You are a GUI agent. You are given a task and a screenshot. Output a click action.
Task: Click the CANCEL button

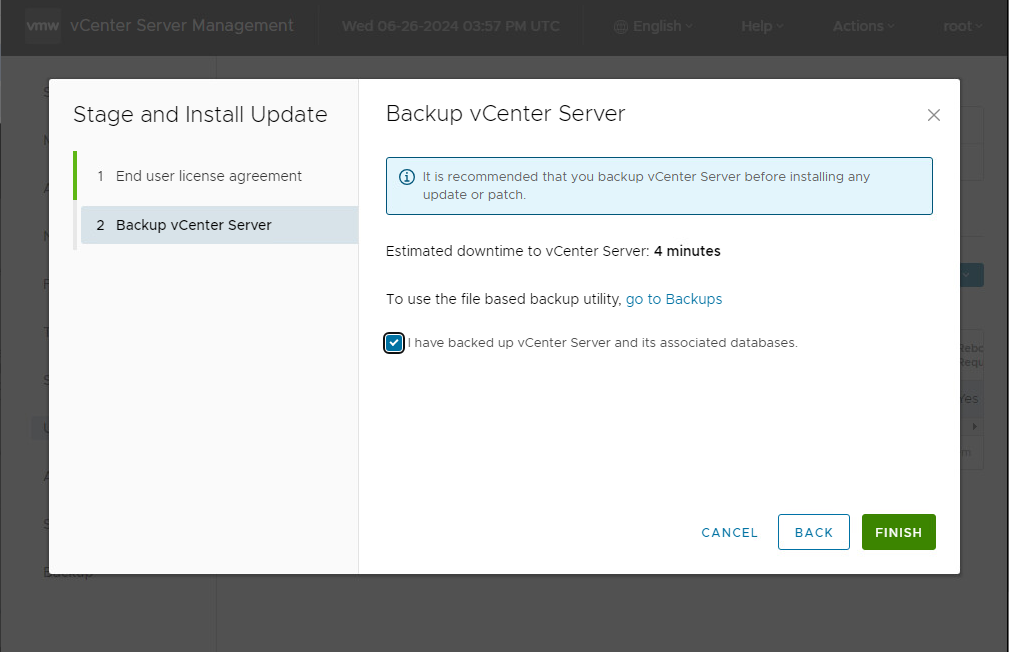[x=729, y=533]
